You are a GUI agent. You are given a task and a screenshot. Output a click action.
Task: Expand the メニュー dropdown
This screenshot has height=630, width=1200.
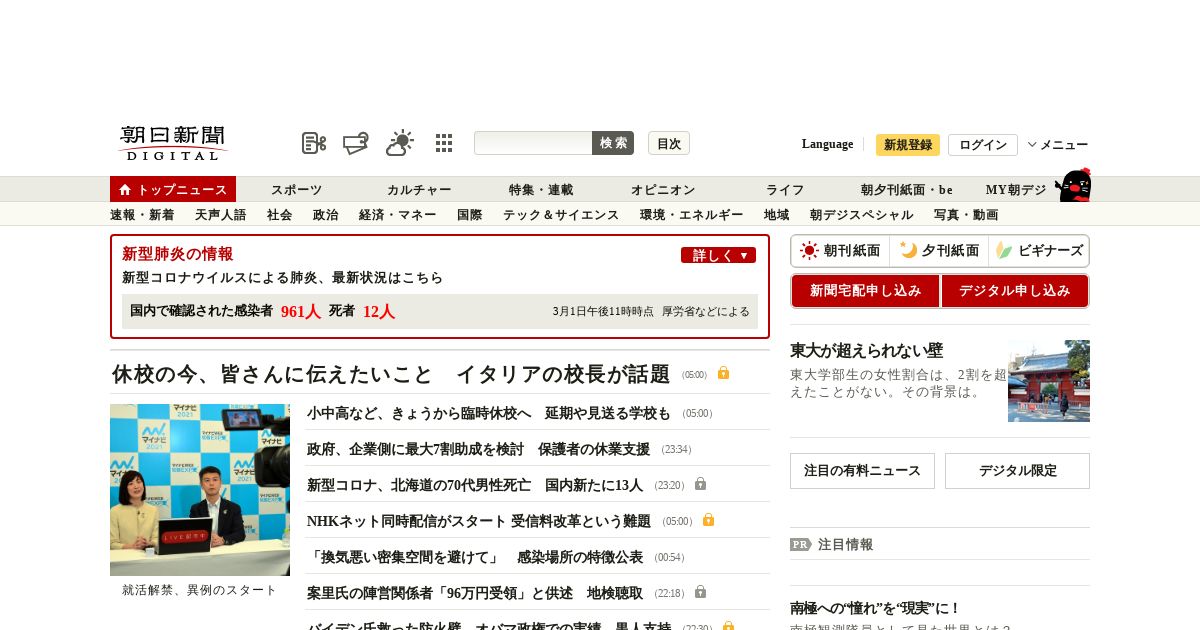click(1058, 145)
